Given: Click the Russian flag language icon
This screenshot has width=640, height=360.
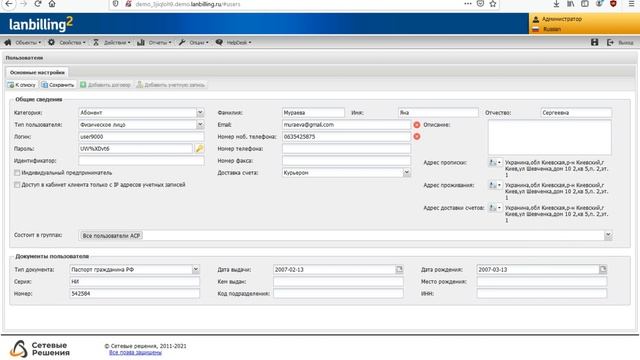Looking at the screenshot, I should point(536,29).
